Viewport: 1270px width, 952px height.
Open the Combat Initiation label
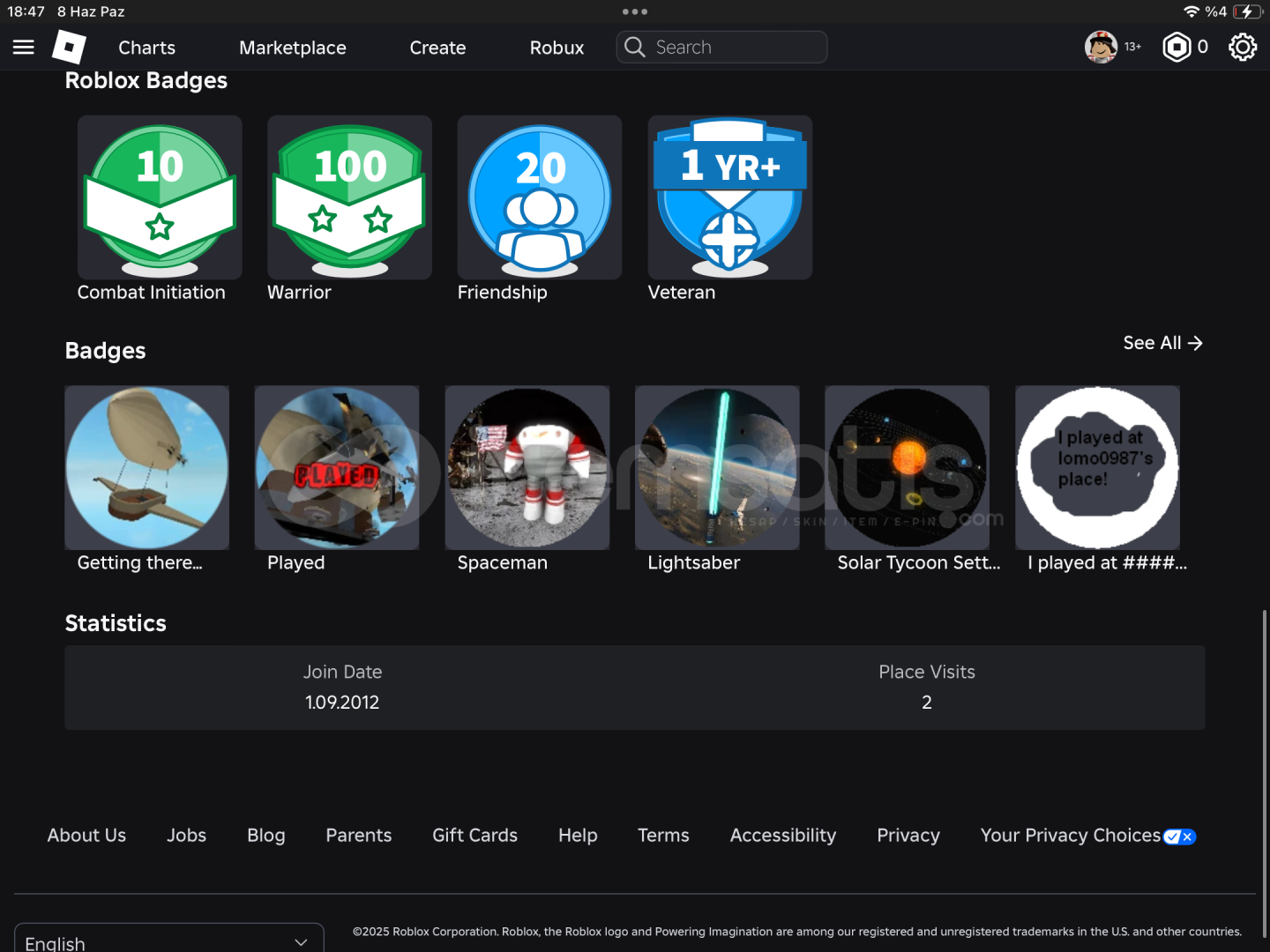pyautogui.click(x=151, y=293)
